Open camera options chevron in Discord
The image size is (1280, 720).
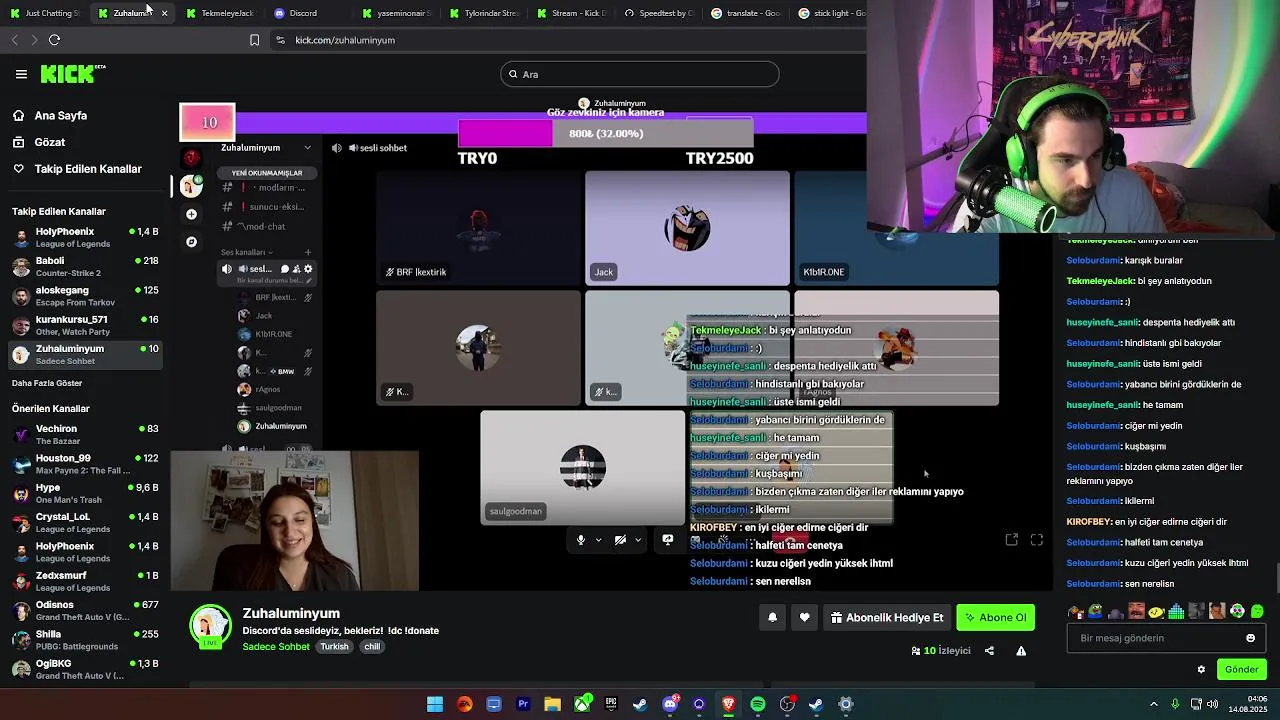tap(638, 540)
